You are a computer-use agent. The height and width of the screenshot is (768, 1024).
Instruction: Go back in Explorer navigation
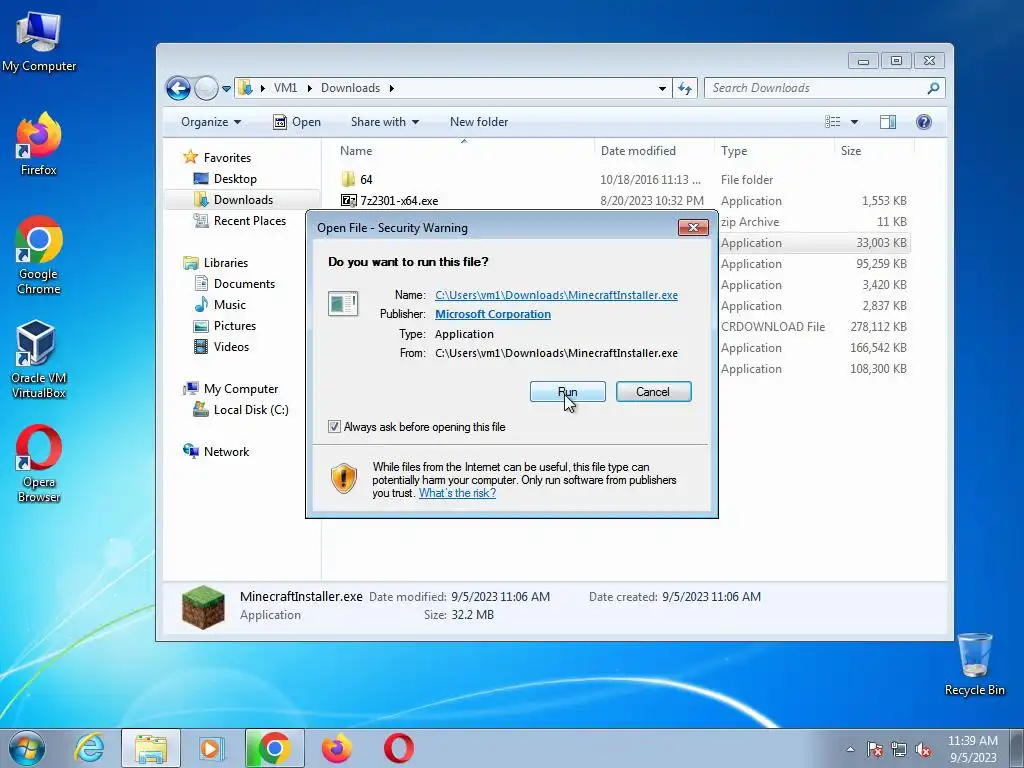coord(178,88)
